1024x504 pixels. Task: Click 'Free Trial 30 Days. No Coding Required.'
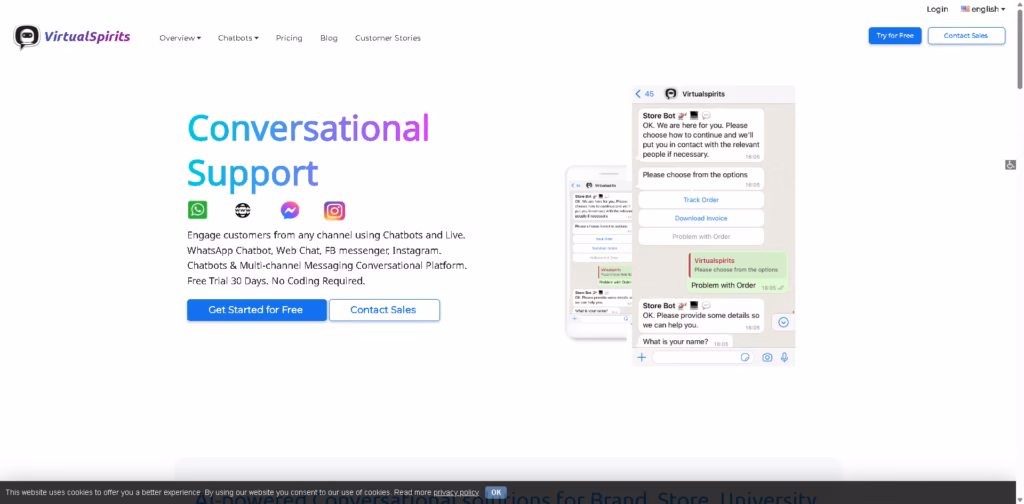[276, 281]
